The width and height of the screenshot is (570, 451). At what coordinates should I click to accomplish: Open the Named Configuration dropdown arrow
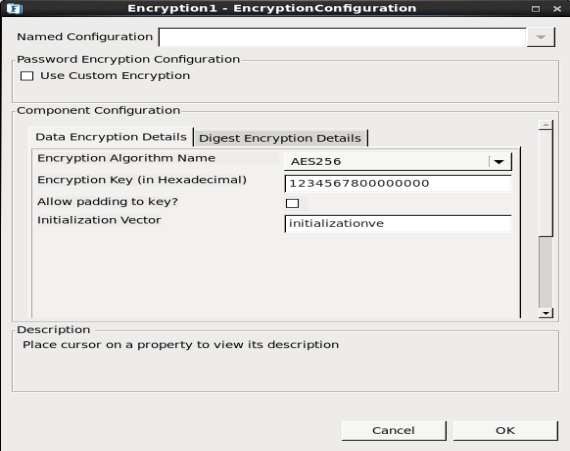pyautogui.click(x=541, y=37)
